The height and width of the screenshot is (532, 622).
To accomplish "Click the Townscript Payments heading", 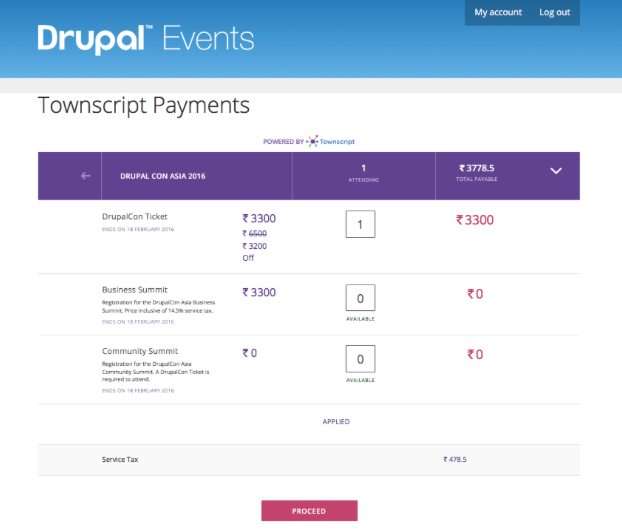I will pos(144,106).
